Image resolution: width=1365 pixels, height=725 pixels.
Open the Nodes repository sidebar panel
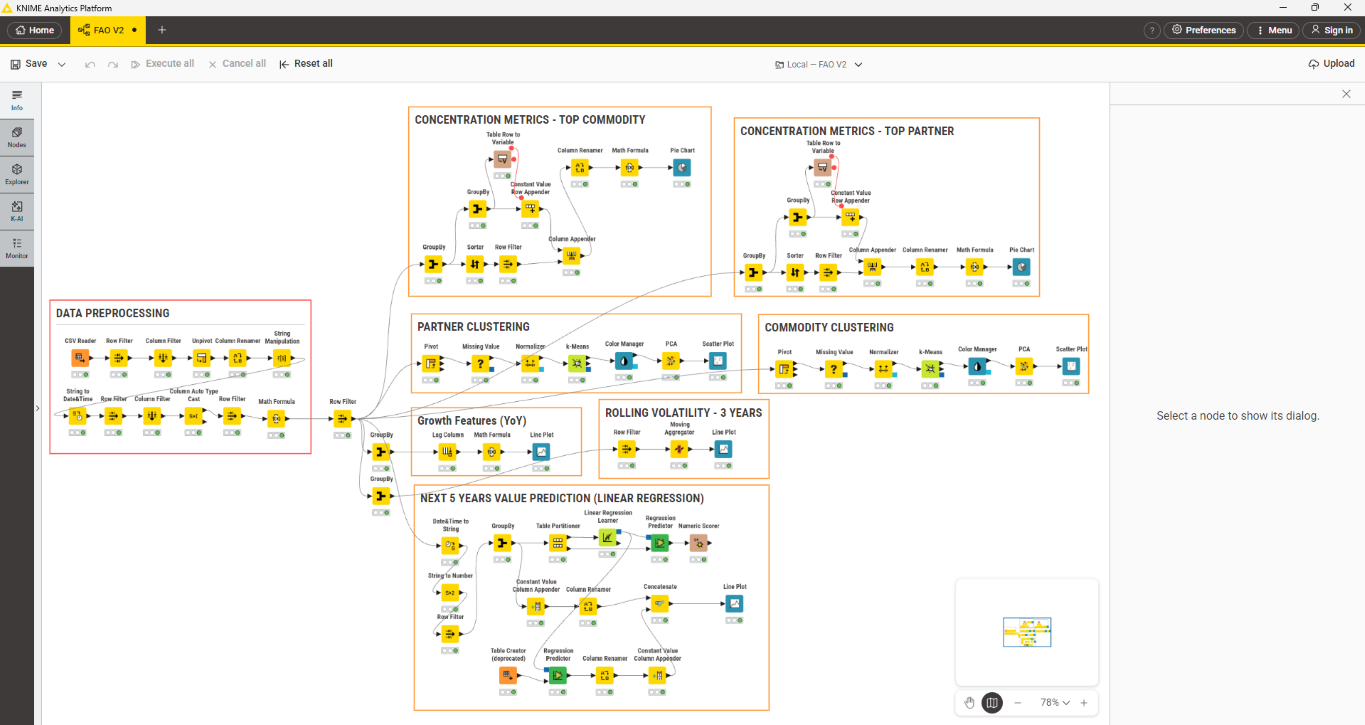coord(17,137)
